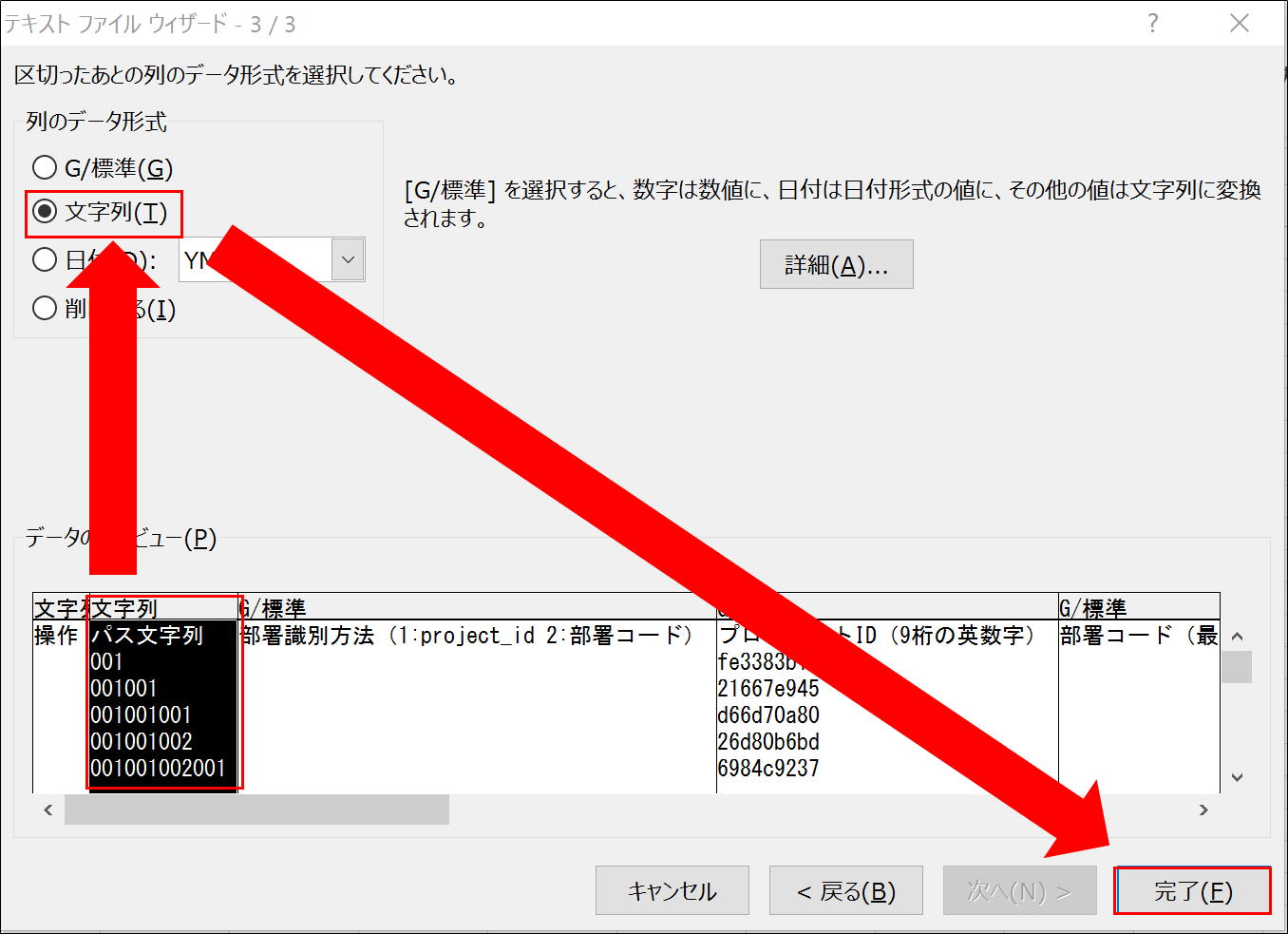Select the 部署コード column in preview
This screenshot has height=934, width=1288.
[x=1138, y=703]
